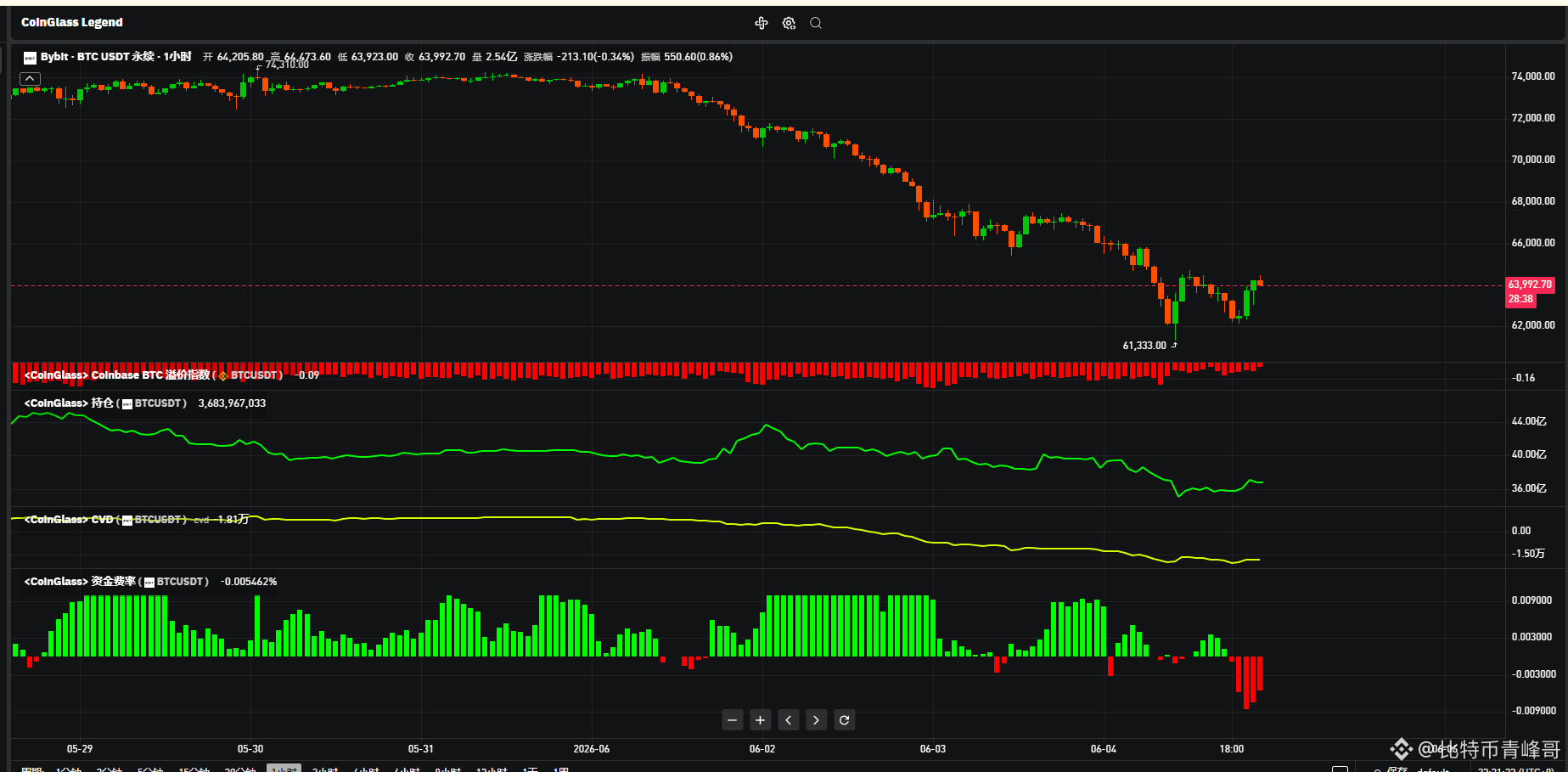Click the -0.009000 funding axis label

click(1533, 711)
